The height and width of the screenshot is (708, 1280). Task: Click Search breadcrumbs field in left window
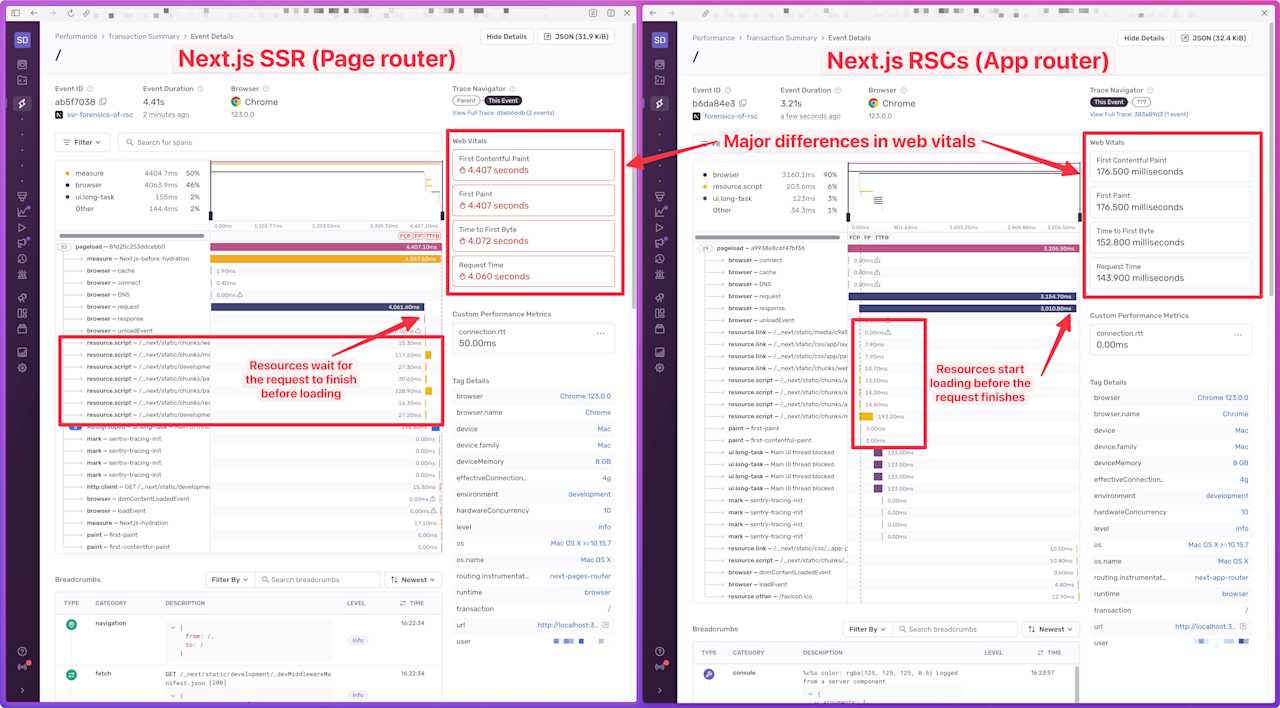pyautogui.click(x=318, y=579)
